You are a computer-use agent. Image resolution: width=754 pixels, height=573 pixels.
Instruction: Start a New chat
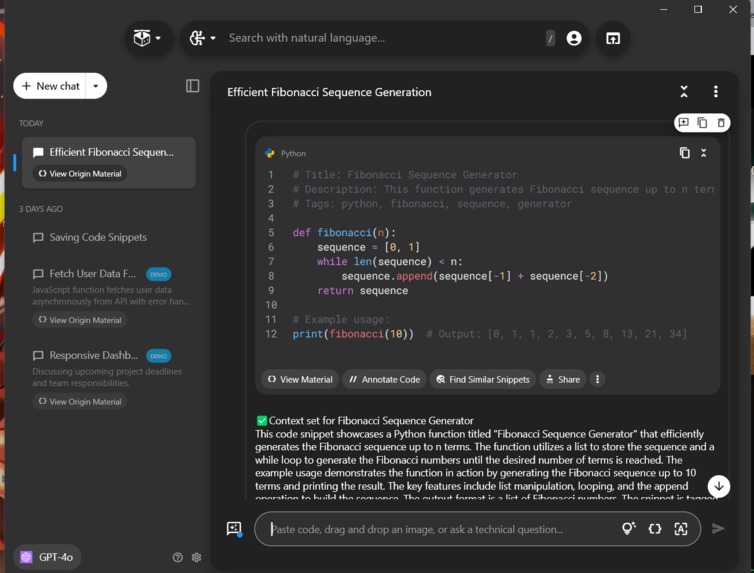coord(50,86)
